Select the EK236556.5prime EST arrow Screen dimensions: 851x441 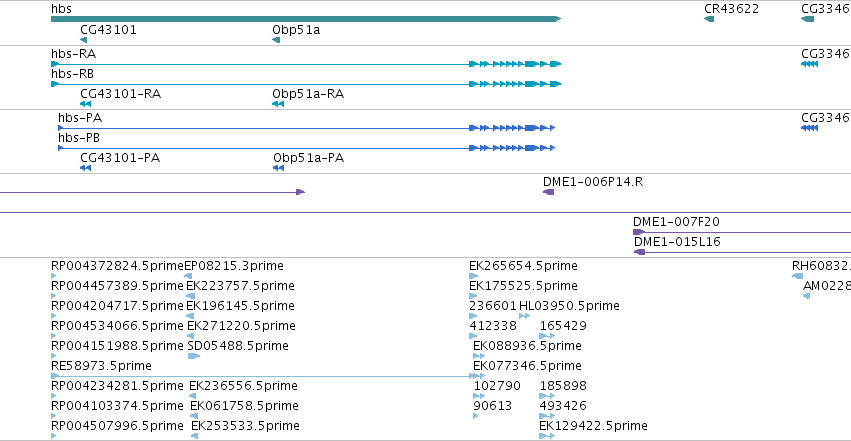(192, 397)
